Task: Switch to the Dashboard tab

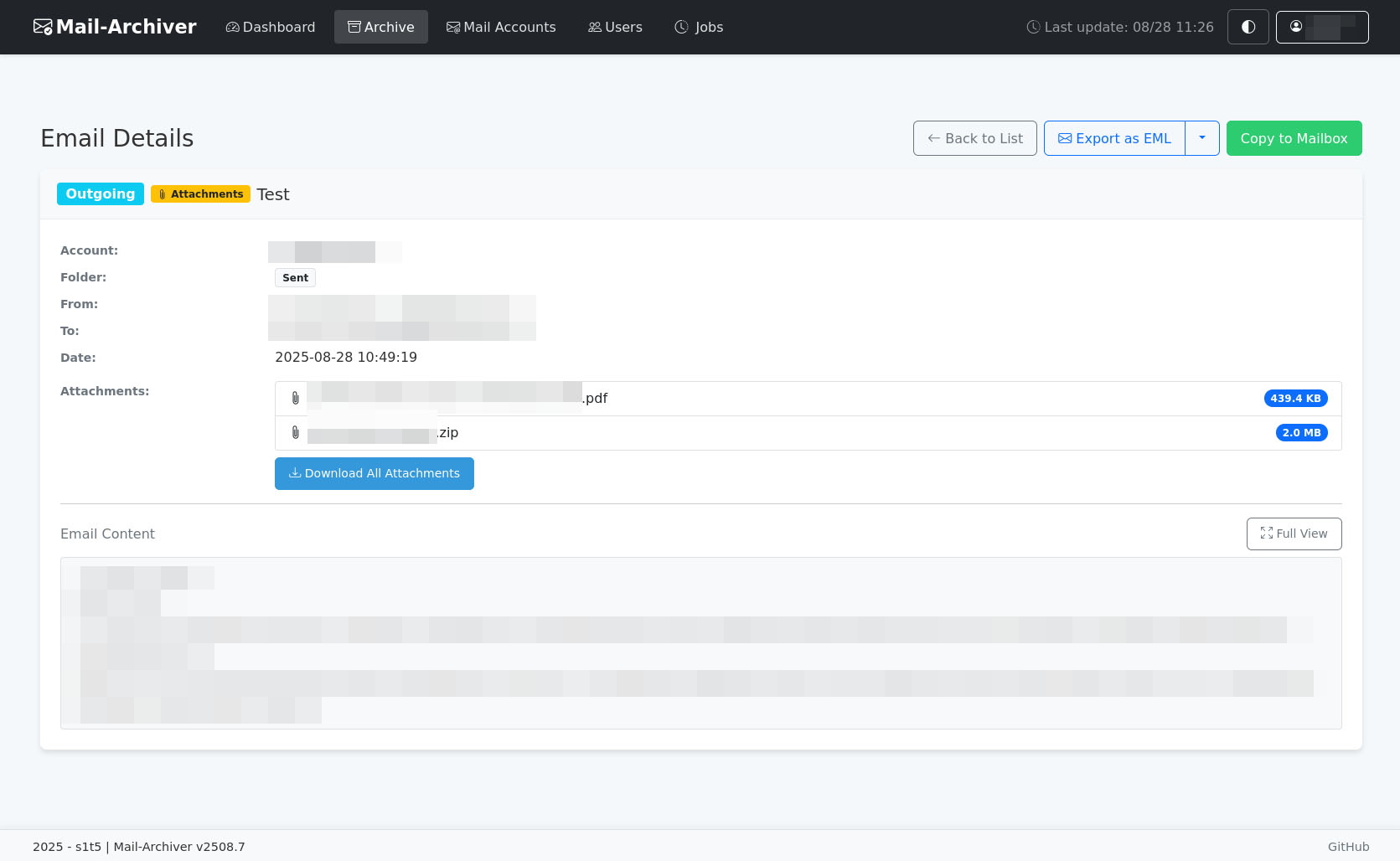Action: coord(270,26)
